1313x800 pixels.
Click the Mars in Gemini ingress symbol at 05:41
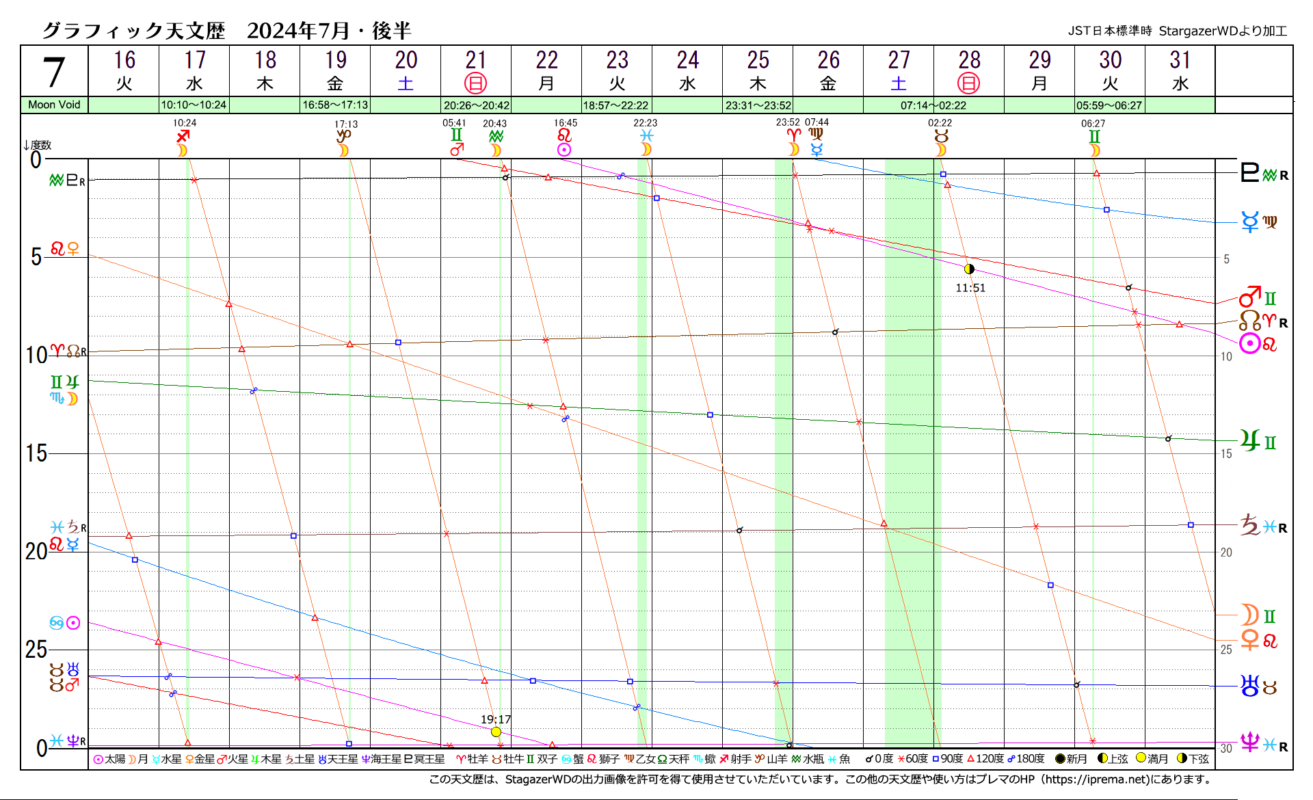click(456, 142)
